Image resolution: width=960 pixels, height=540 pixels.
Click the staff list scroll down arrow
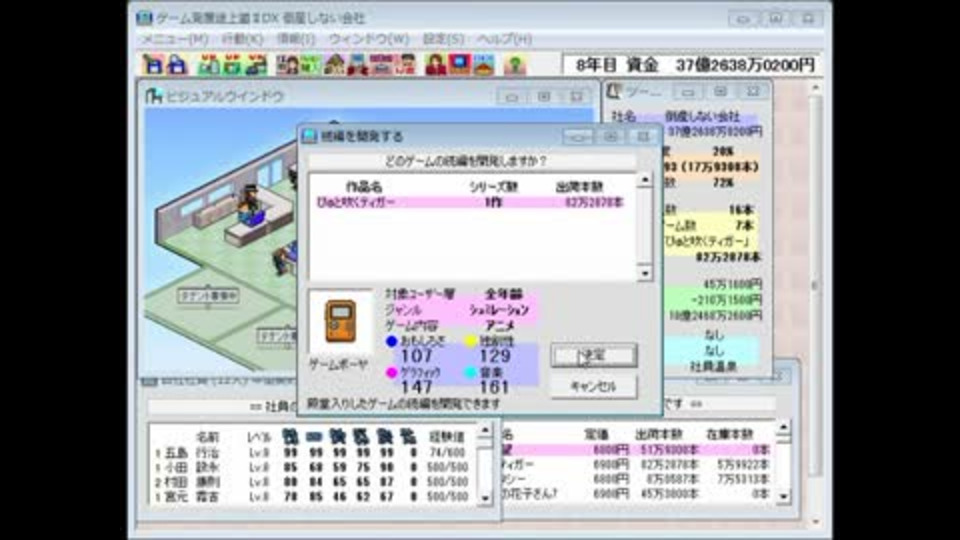pos(485,498)
